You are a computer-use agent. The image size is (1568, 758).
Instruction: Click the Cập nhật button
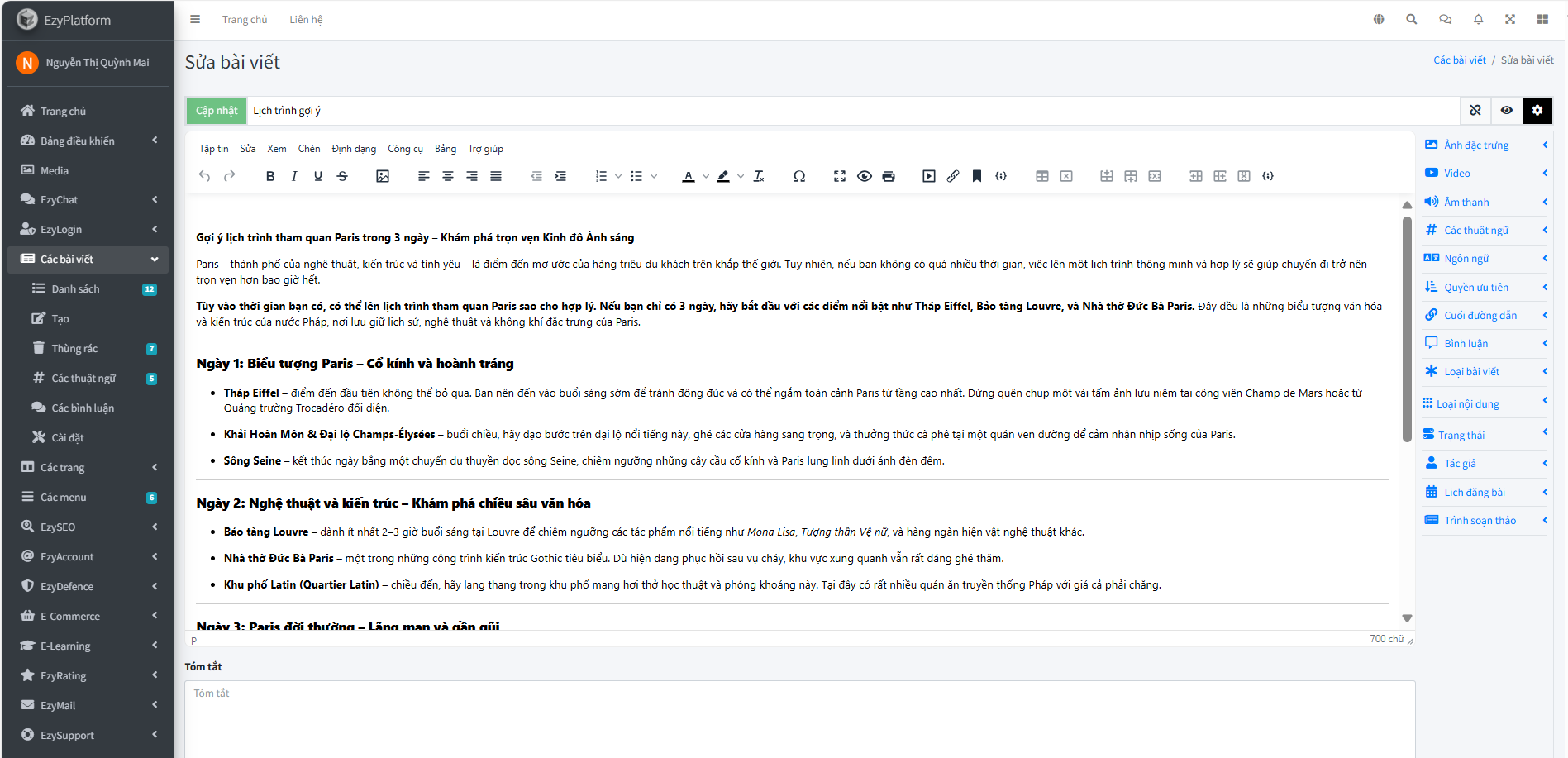click(x=217, y=110)
